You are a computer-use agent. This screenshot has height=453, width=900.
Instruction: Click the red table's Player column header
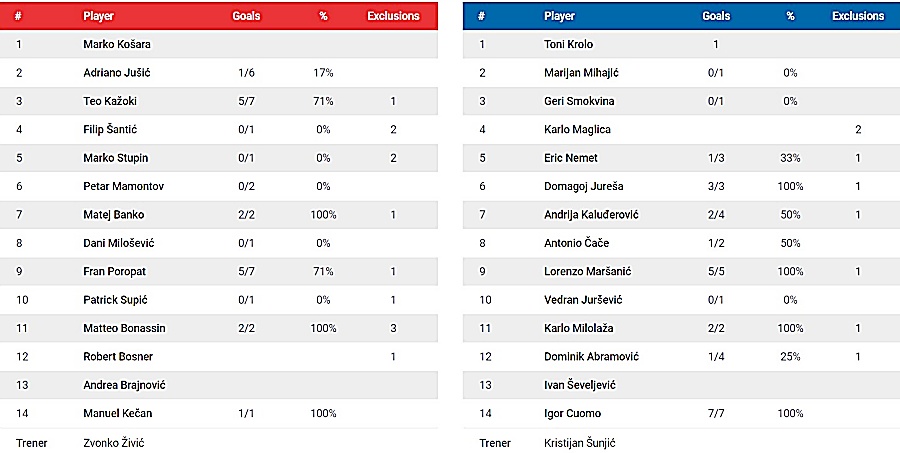click(x=99, y=17)
